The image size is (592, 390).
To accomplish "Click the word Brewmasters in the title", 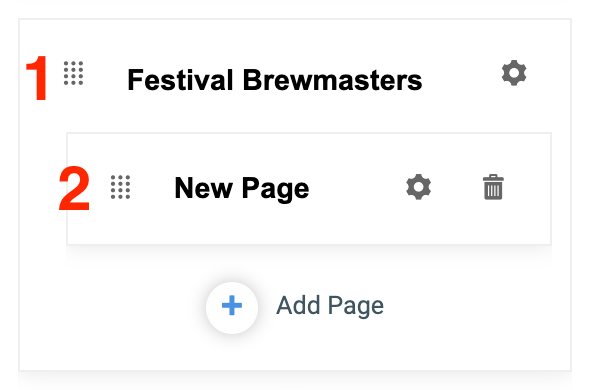I will tap(333, 80).
